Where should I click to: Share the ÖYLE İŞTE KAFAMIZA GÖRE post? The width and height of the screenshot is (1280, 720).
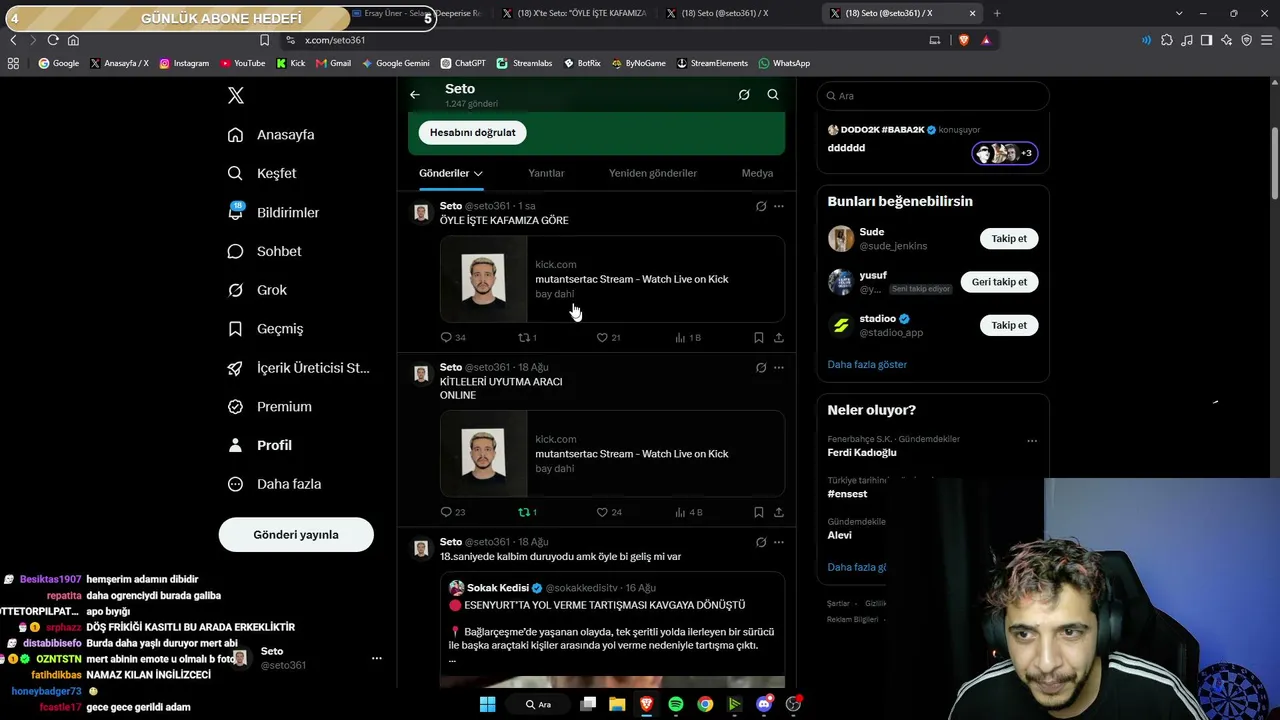click(x=779, y=338)
